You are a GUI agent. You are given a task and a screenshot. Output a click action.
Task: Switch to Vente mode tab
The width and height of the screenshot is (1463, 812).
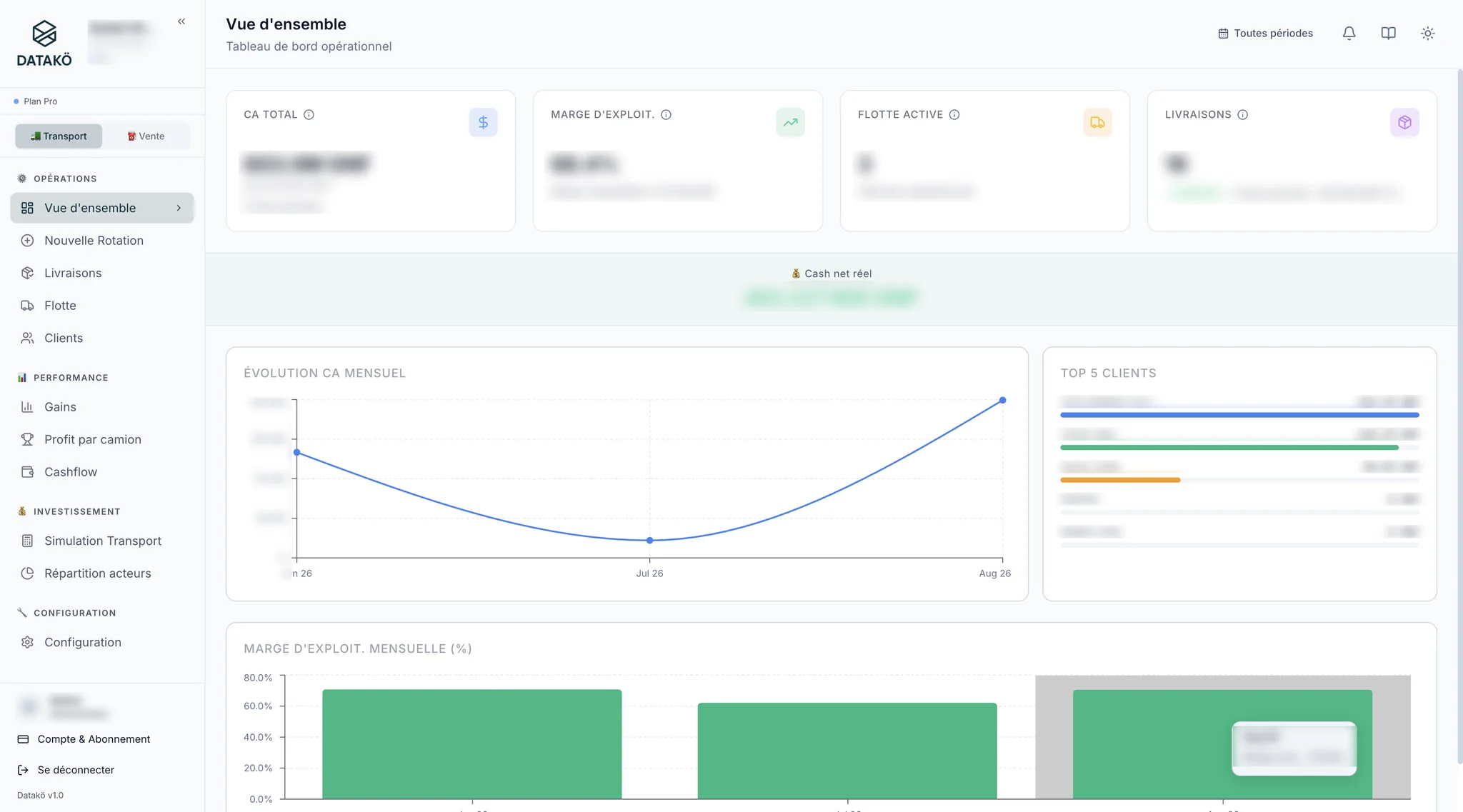pyautogui.click(x=146, y=136)
